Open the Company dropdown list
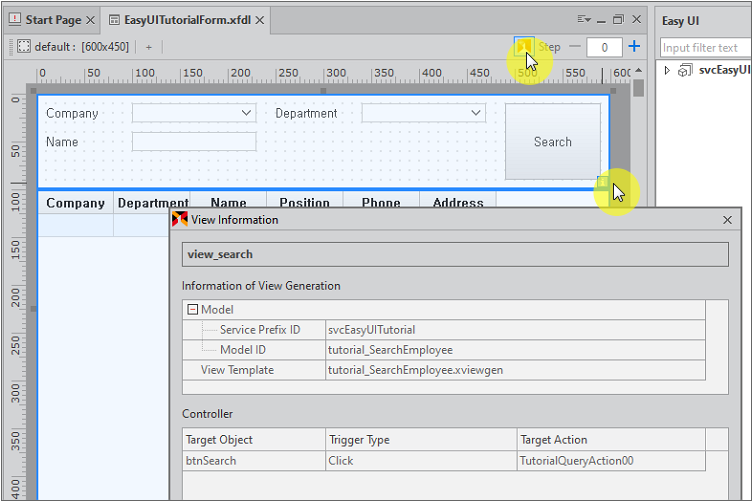752x501 pixels. click(247, 114)
